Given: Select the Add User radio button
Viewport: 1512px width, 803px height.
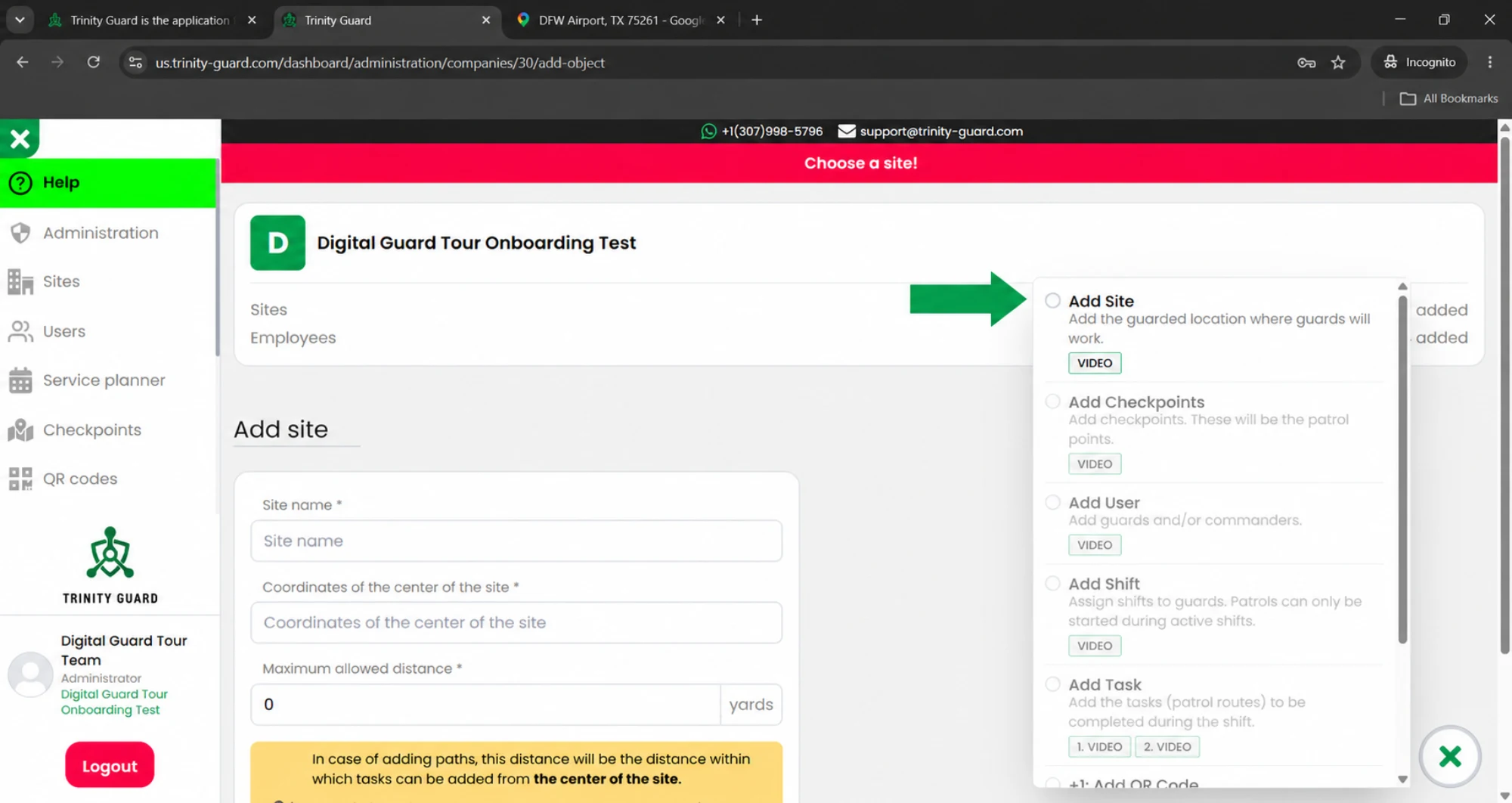Looking at the screenshot, I should click(1052, 502).
